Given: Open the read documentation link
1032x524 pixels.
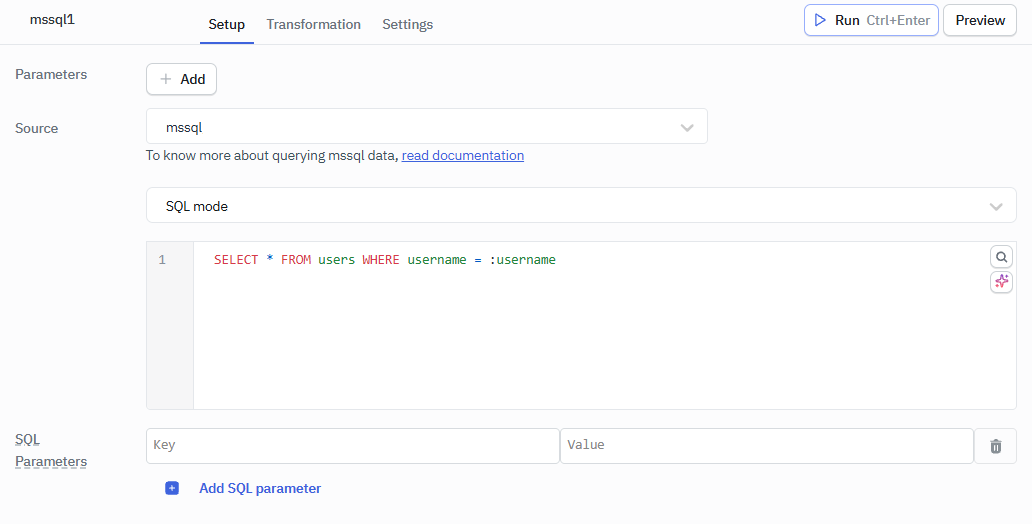Looking at the screenshot, I should click(x=462, y=155).
